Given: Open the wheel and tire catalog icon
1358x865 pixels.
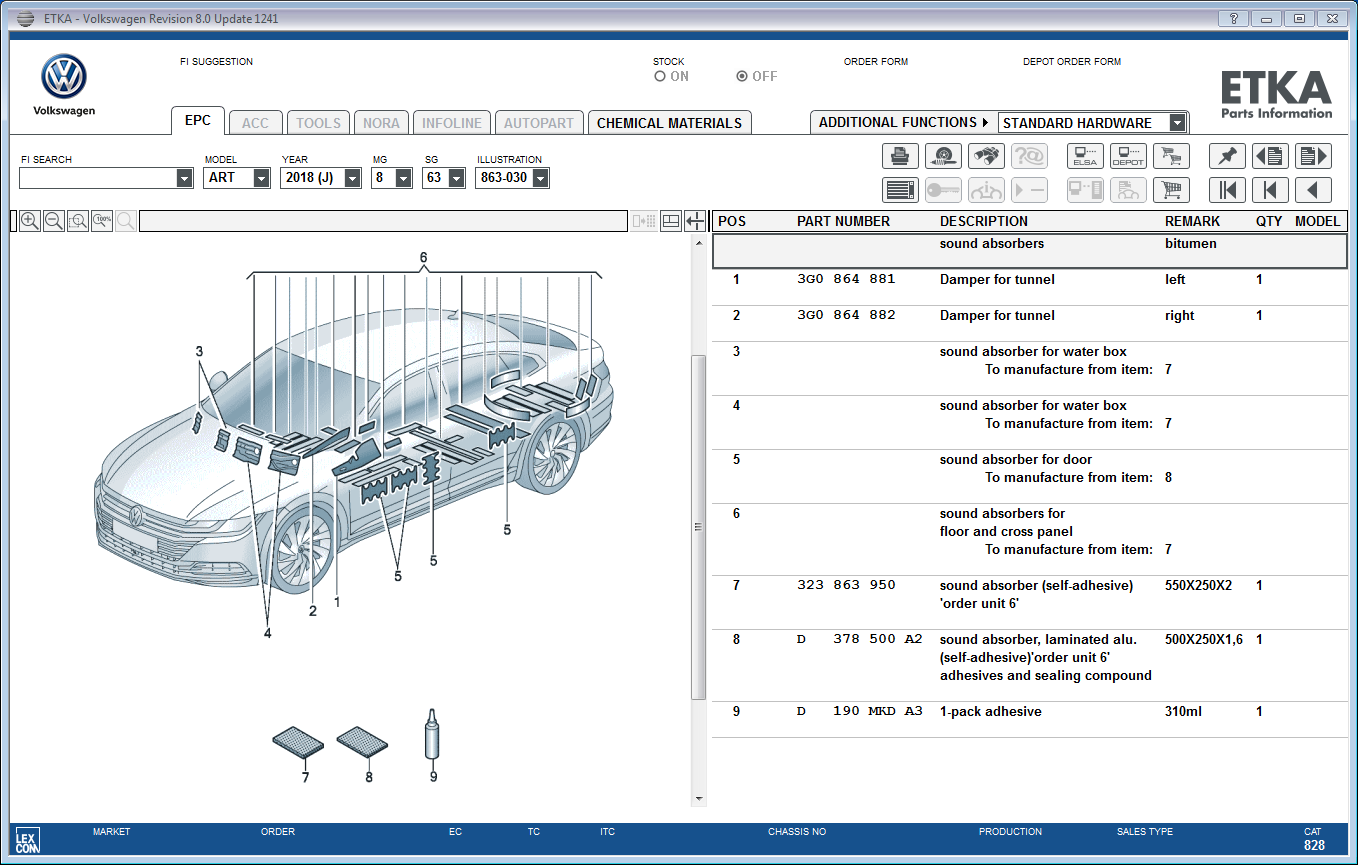Looking at the screenshot, I should coord(943,156).
